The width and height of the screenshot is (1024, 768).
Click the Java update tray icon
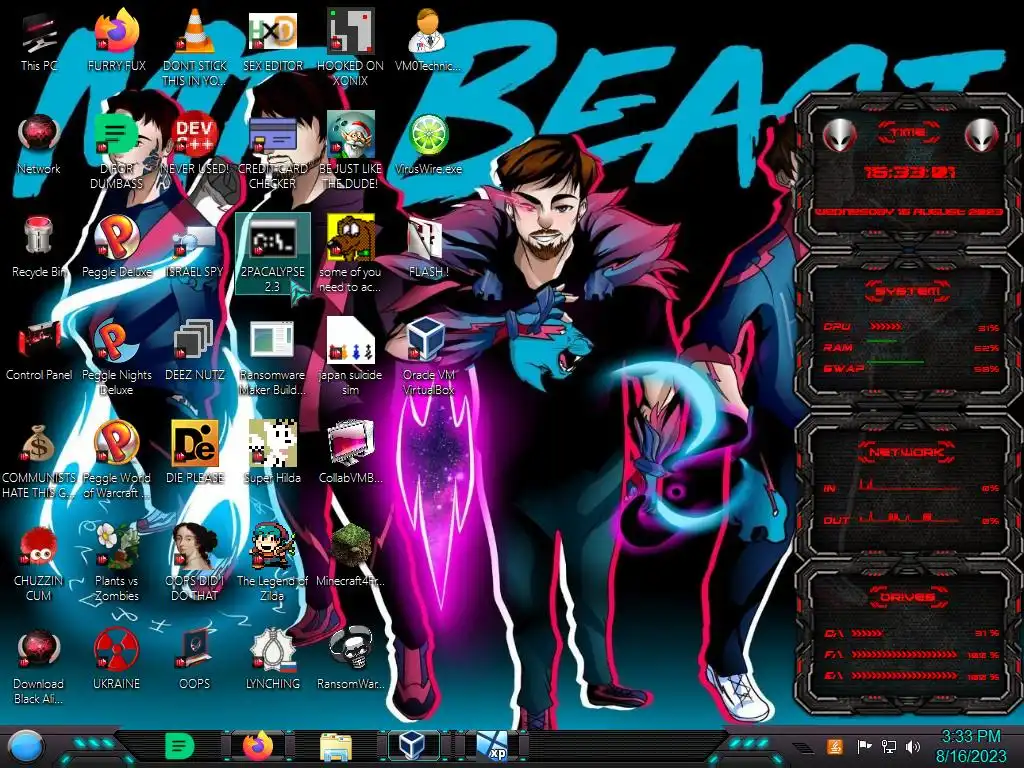point(834,746)
